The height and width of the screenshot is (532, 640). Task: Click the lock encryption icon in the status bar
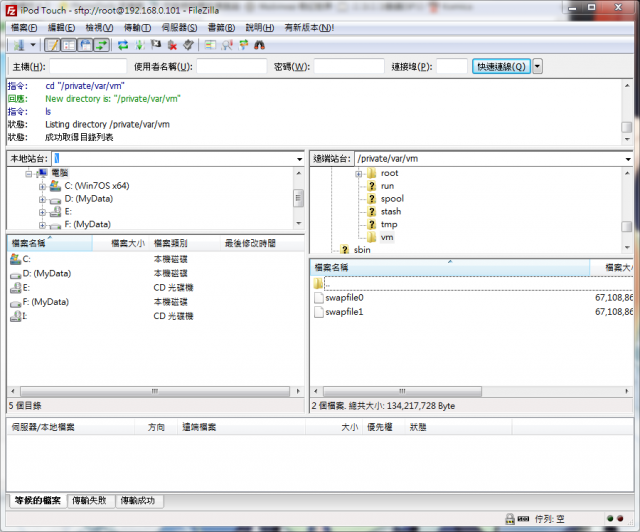[x=509, y=519]
